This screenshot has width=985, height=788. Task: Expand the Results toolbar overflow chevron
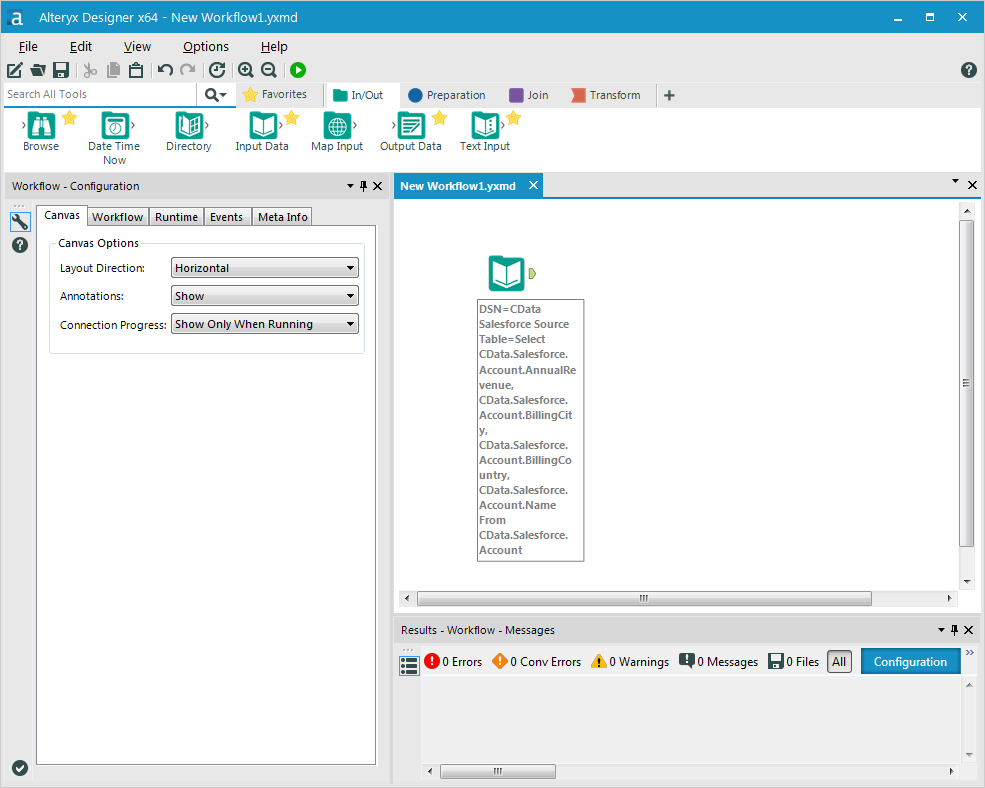970,653
